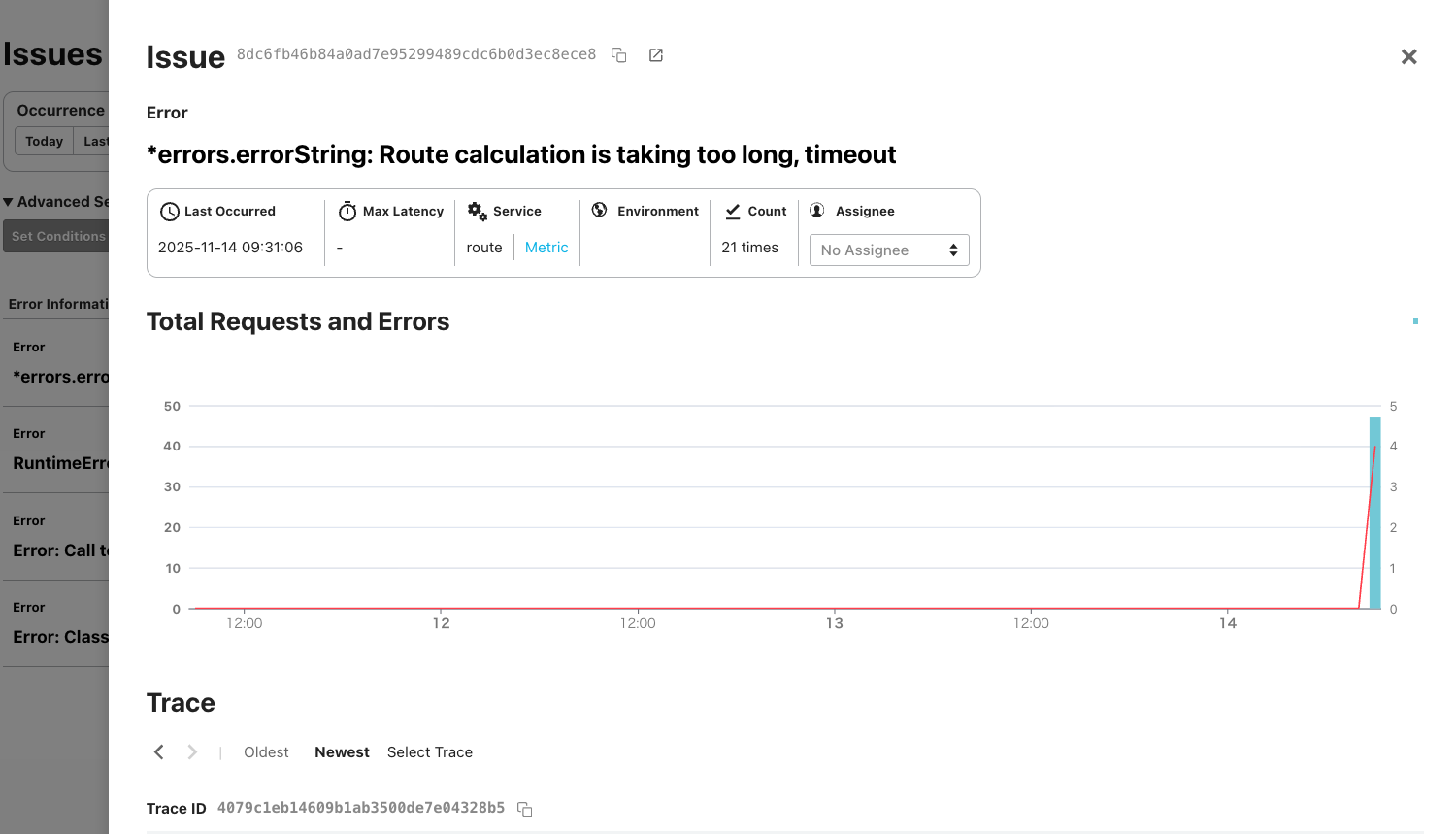Screen dimensions: 1456x834
Task: Open the Metric link for route service
Action: [x=546, y=248]
